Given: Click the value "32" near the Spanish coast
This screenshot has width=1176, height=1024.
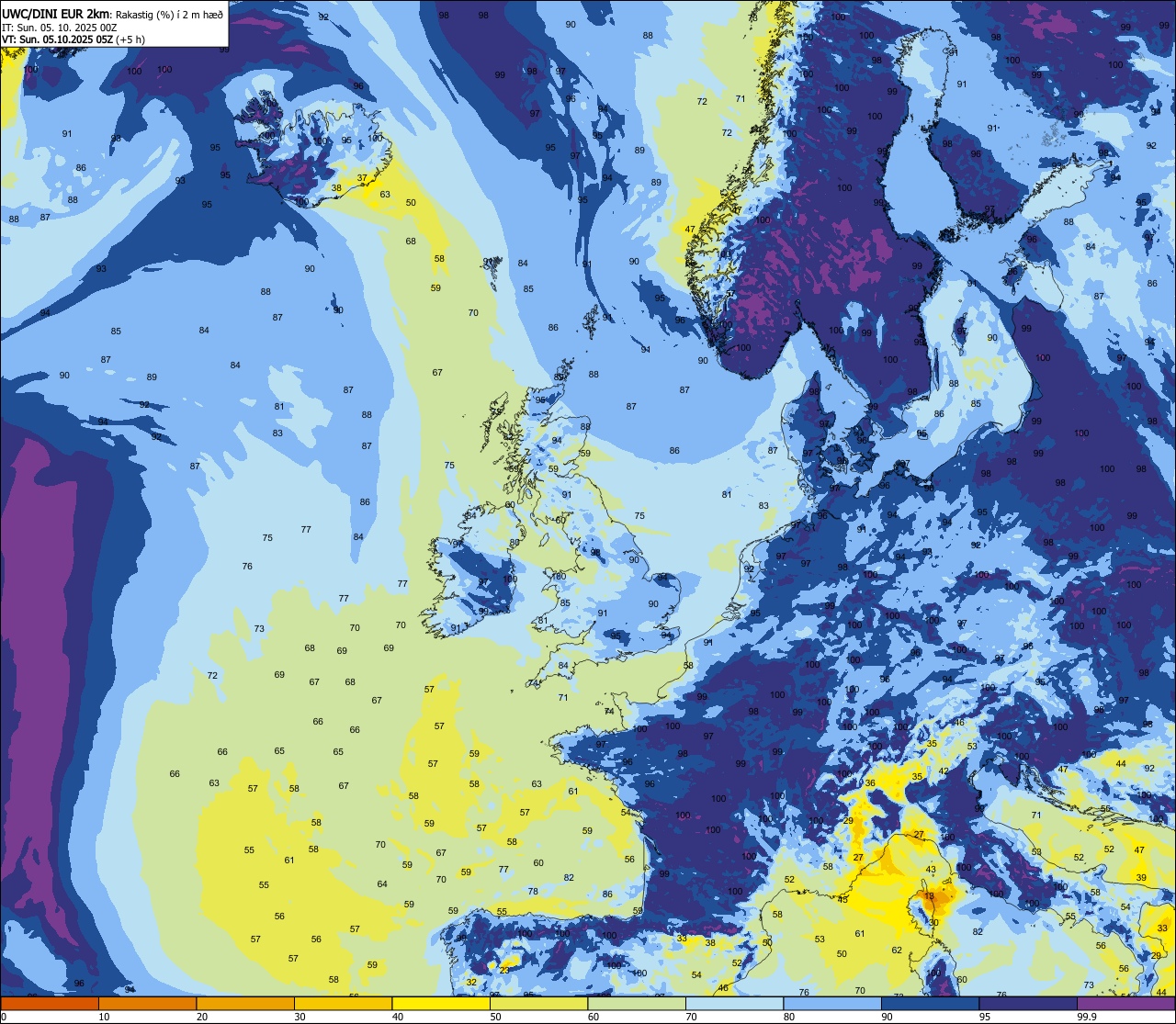Looking at the screenshot, I should click(471, 982).
